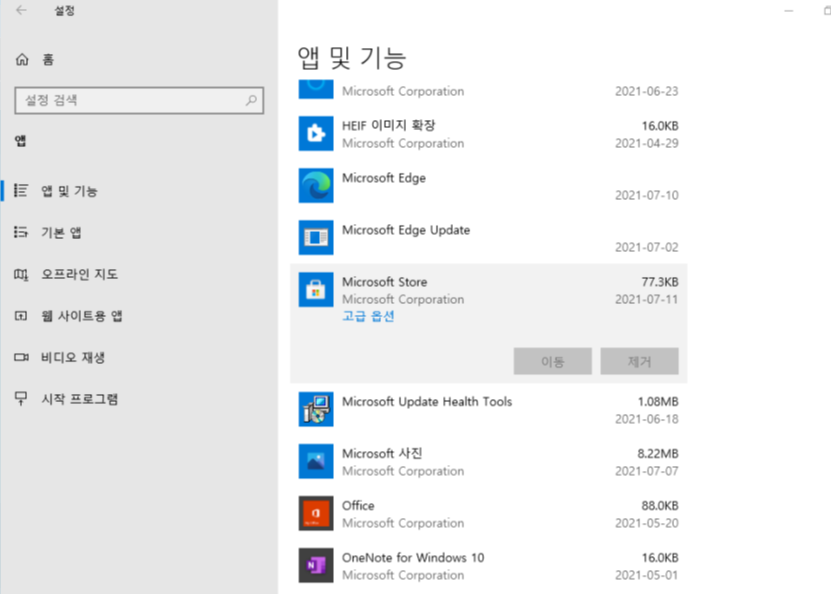Minimize the 설정 window

(x=789, y=11)
